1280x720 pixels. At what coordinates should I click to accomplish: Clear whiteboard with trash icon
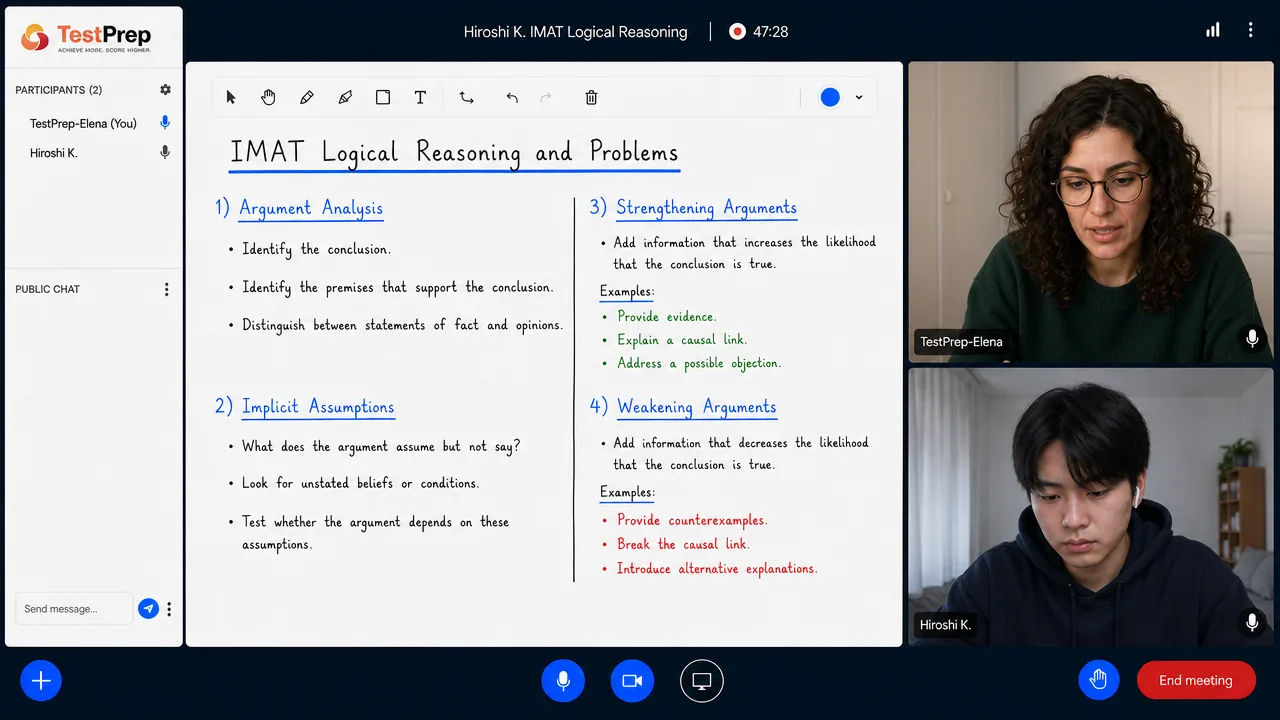[x=591, y=97]
